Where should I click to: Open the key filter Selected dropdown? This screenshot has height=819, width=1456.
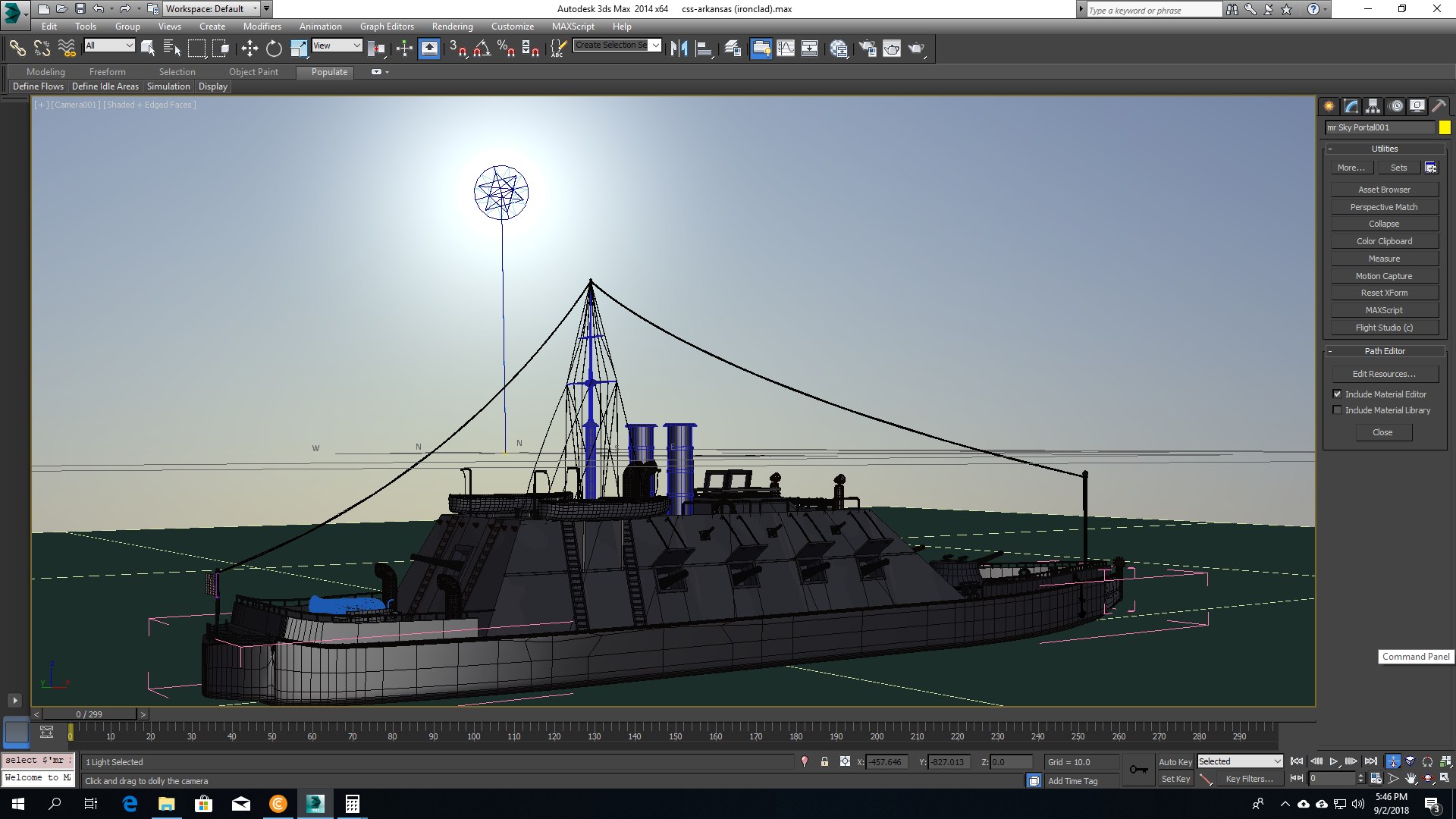1240,761
